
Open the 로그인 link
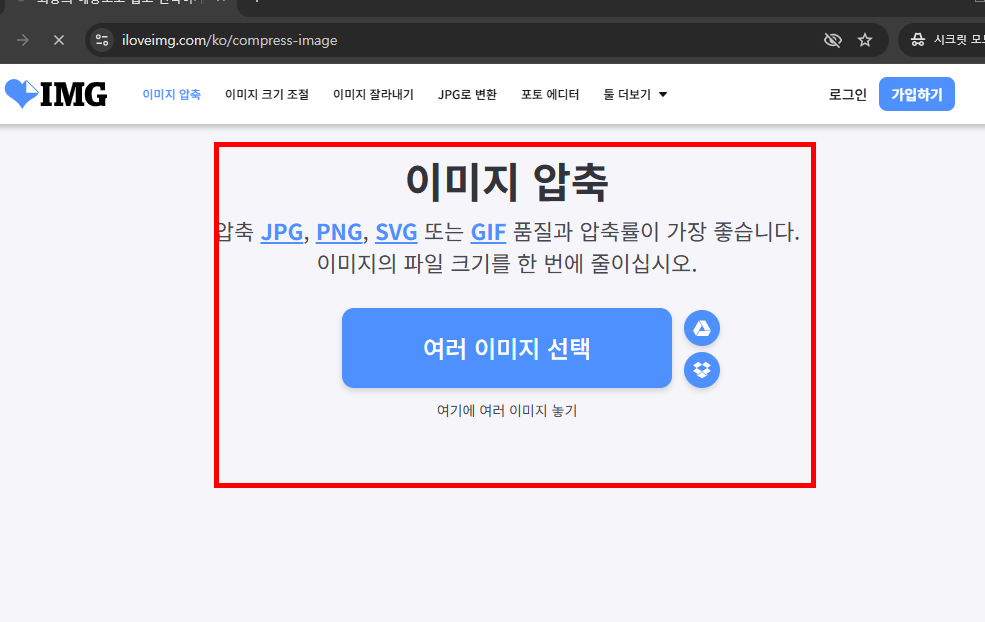tap(846, 94)
